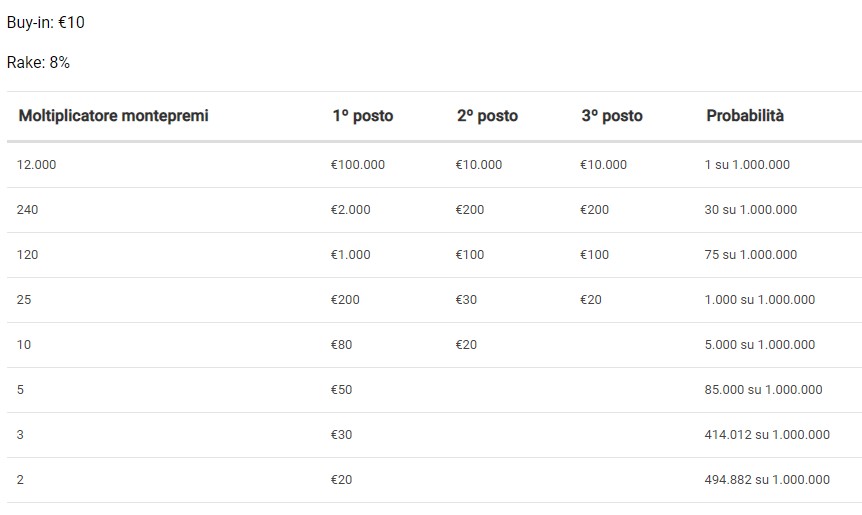This screenshot has height=515, width=862.
Task: Click the 1 su 1.000.000 probability
Action: 747,165
